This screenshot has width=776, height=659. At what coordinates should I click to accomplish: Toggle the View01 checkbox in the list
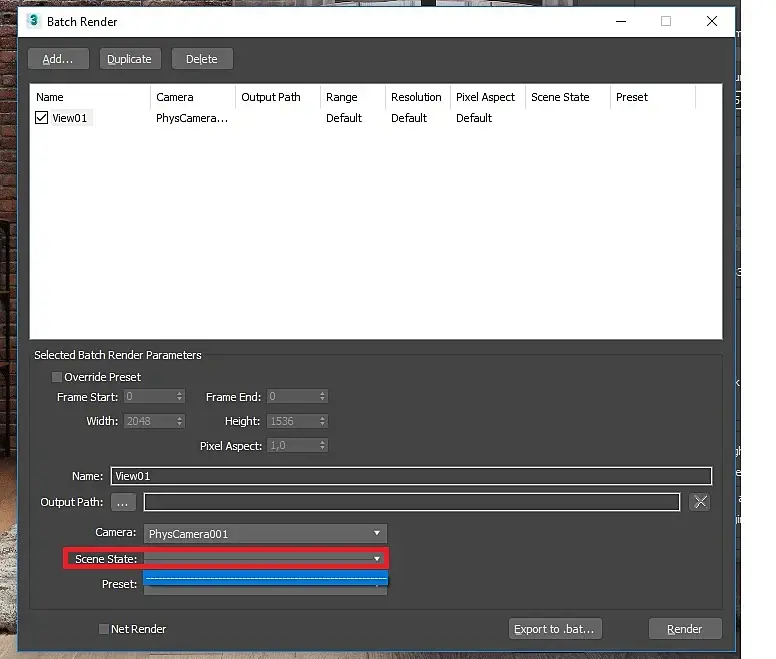pyautogui.click(x=42, y=118)
